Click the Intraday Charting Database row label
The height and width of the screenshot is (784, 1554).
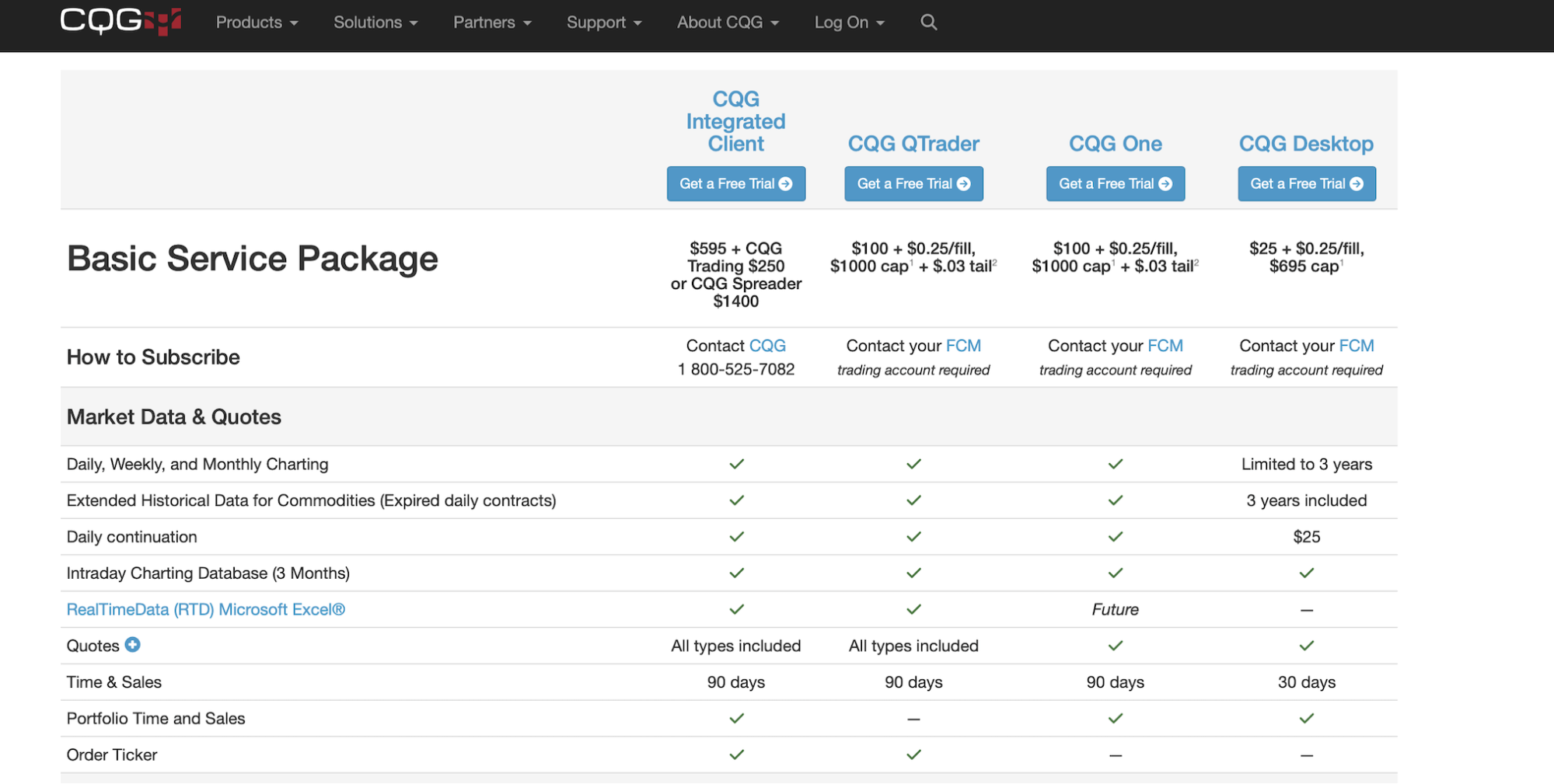(208, 573)
